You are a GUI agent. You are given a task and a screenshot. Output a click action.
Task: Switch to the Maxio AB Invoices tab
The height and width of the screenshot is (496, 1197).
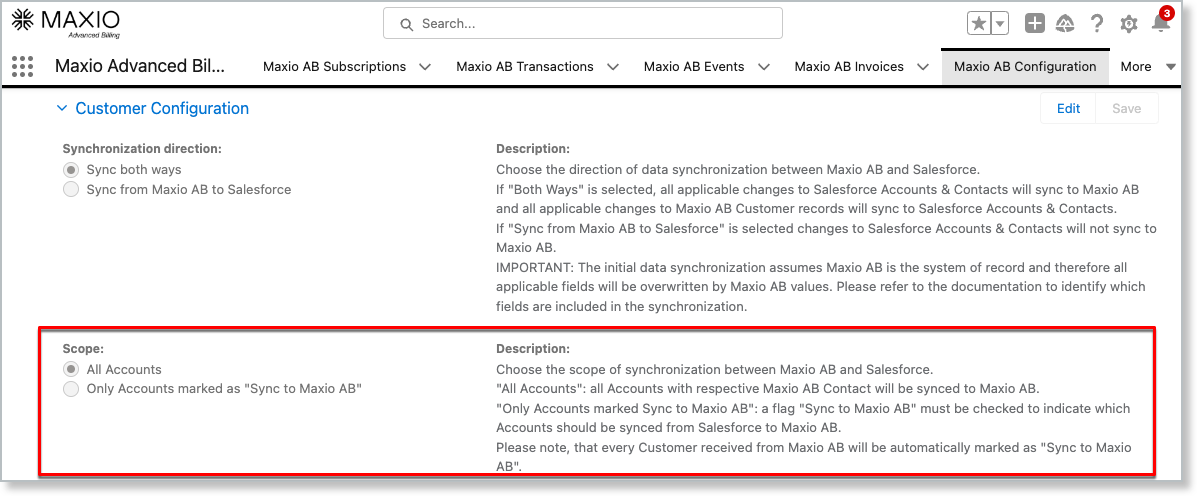(x=849, y=67)
